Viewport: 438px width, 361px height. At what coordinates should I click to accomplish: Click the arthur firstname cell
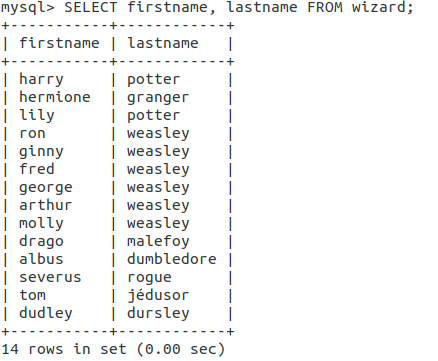click(x=46, y=205)
